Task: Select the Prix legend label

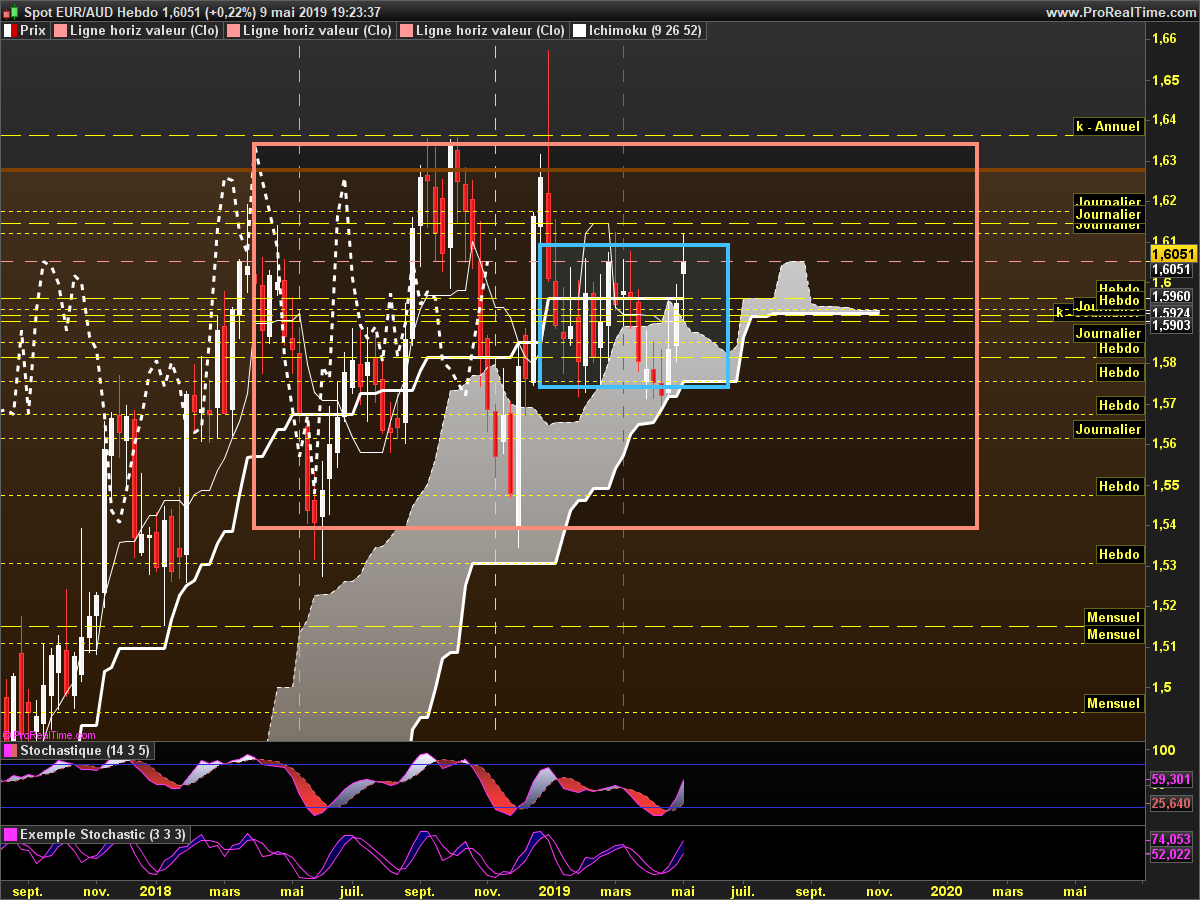Action: point(33,31)
